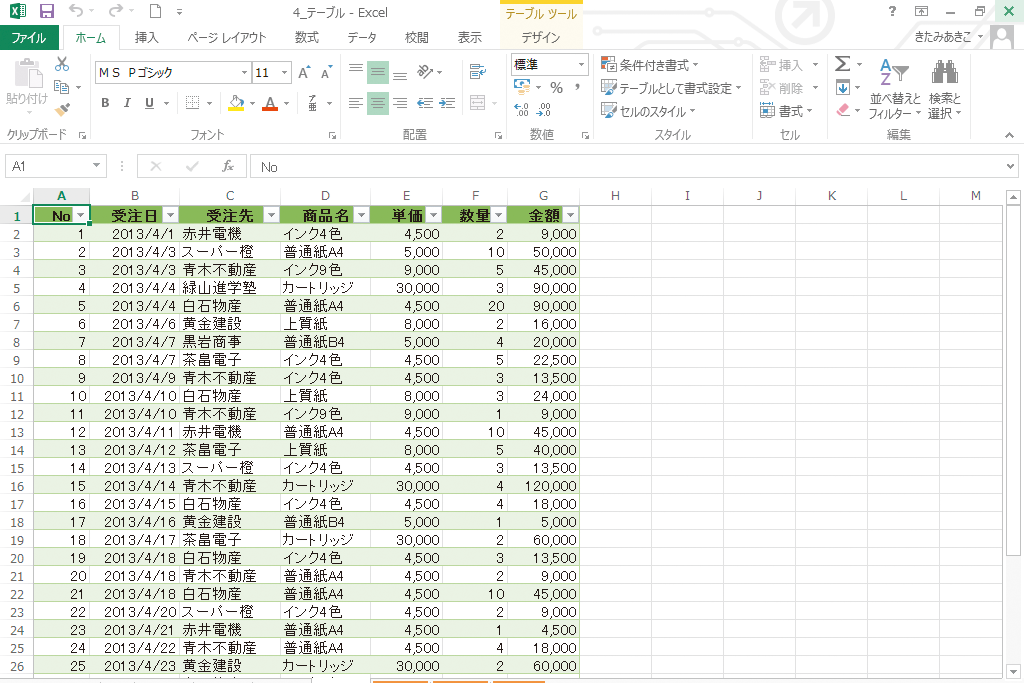This screenshot has width=1024, height=683.
Task: Click the Wrap Text icon
Action: click(478, 71)
